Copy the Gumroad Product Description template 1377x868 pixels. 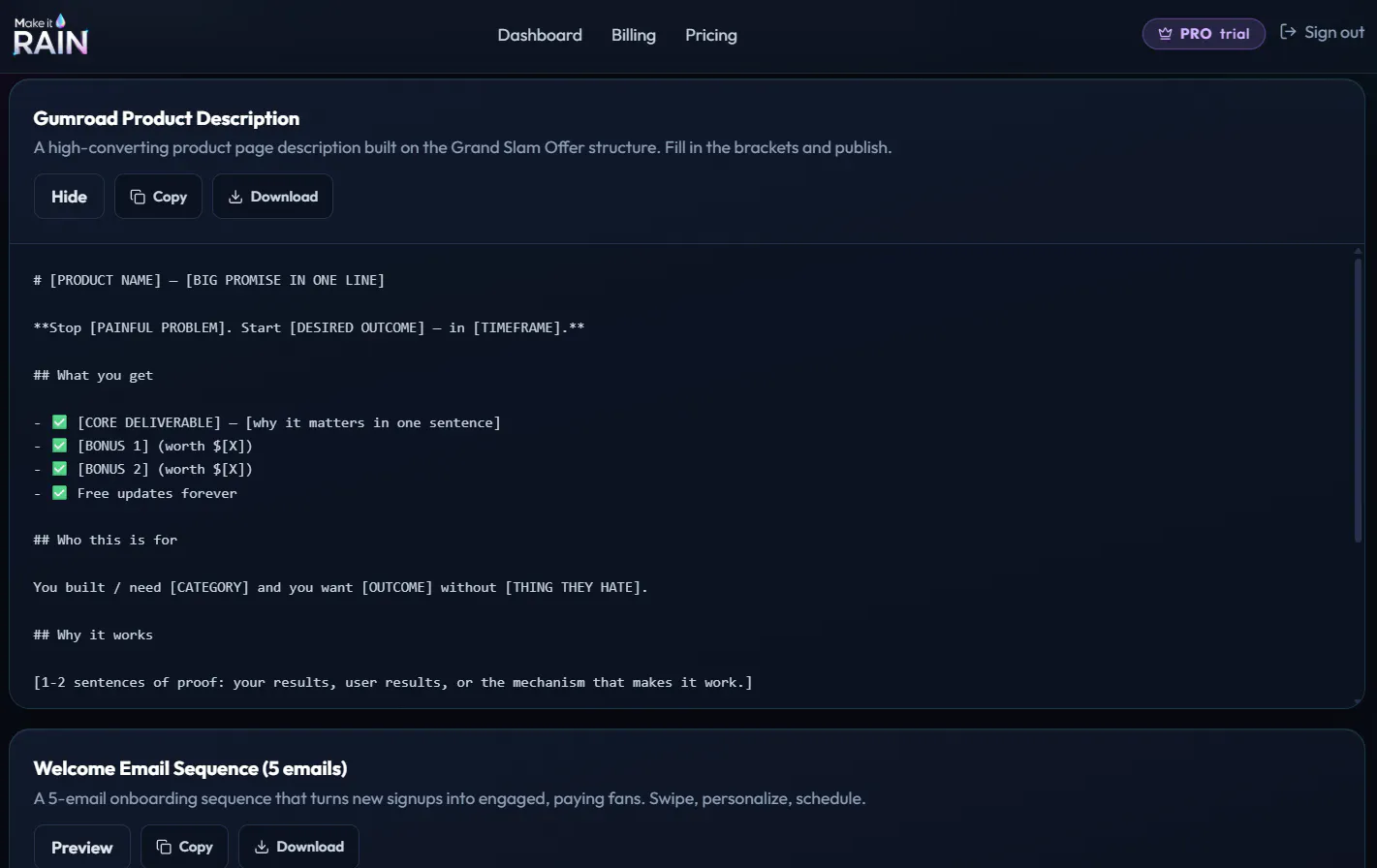tap(158, 197)
